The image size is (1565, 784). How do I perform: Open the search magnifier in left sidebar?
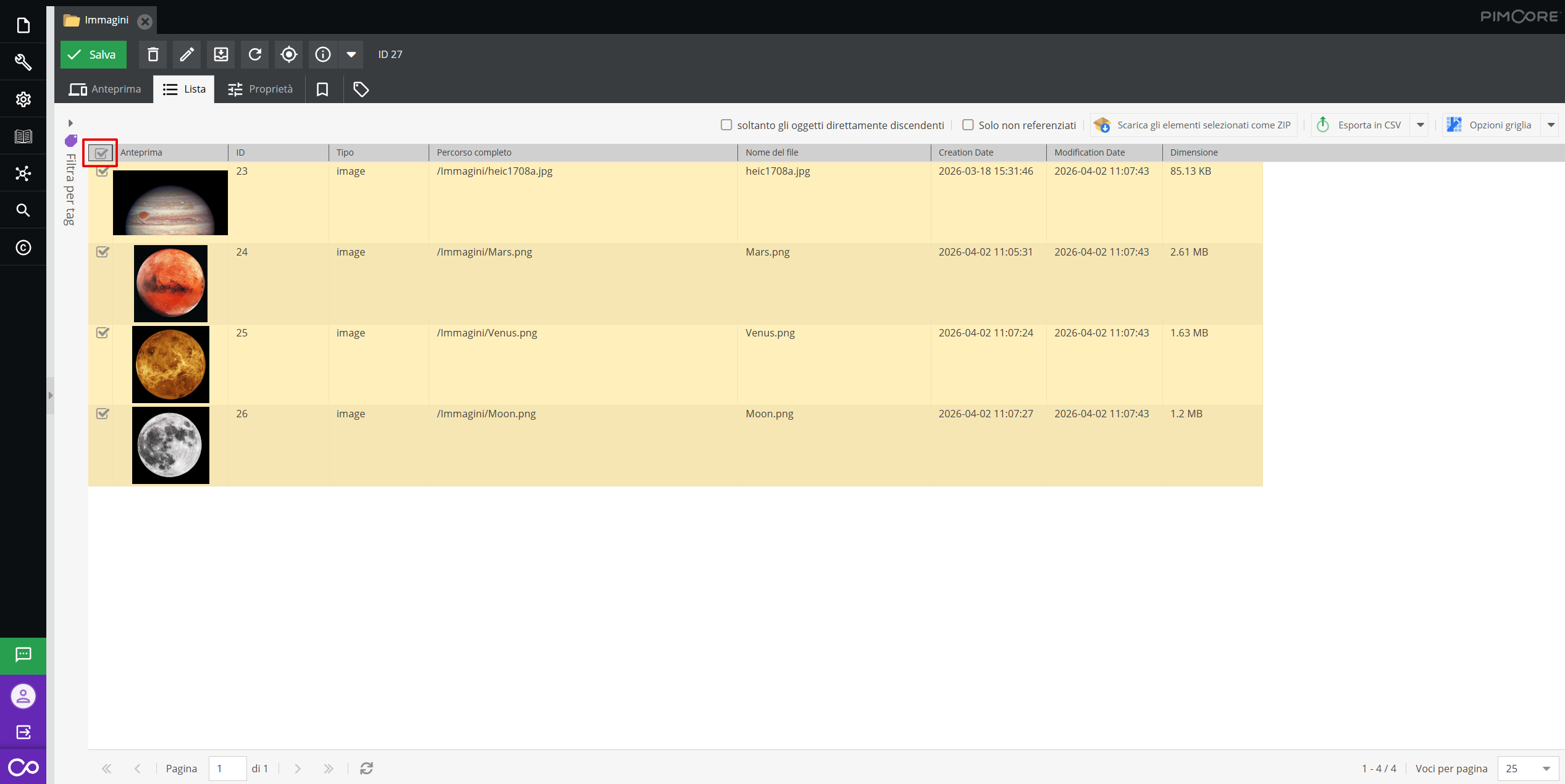click(x=23, y=211)
